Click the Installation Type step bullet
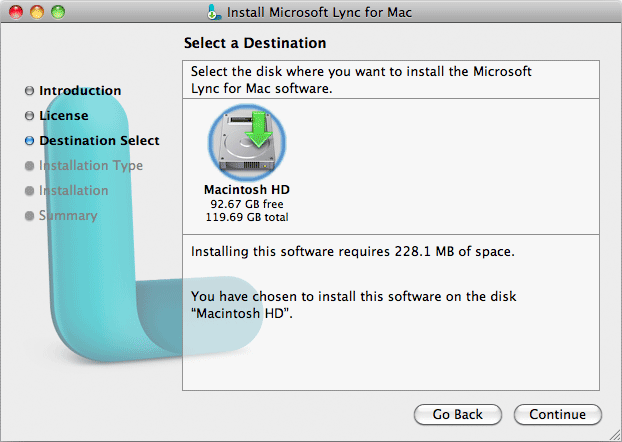The width and height of the screenshot is (622, 442). coord(29,165)
